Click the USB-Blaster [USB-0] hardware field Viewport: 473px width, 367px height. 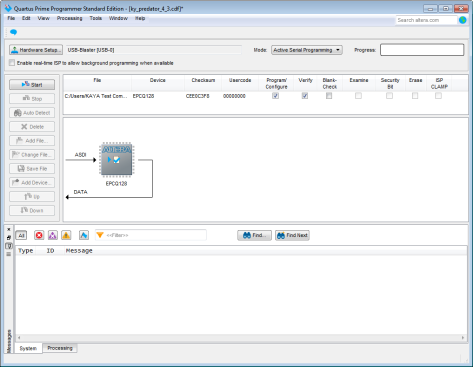pos(154,50)
